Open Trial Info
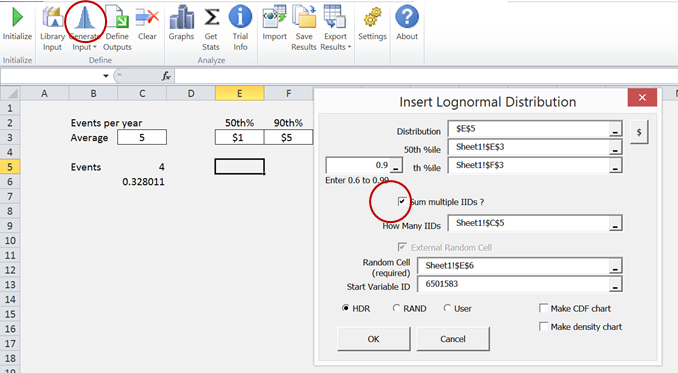The height and width of the screenshot is (373, 678). coord(240,27)
